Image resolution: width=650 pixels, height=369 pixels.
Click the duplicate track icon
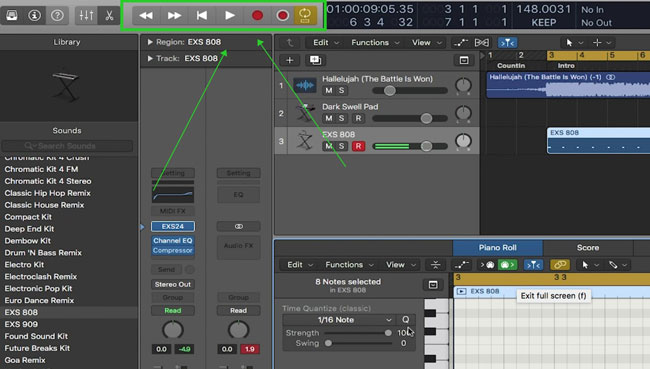(315, 61)
